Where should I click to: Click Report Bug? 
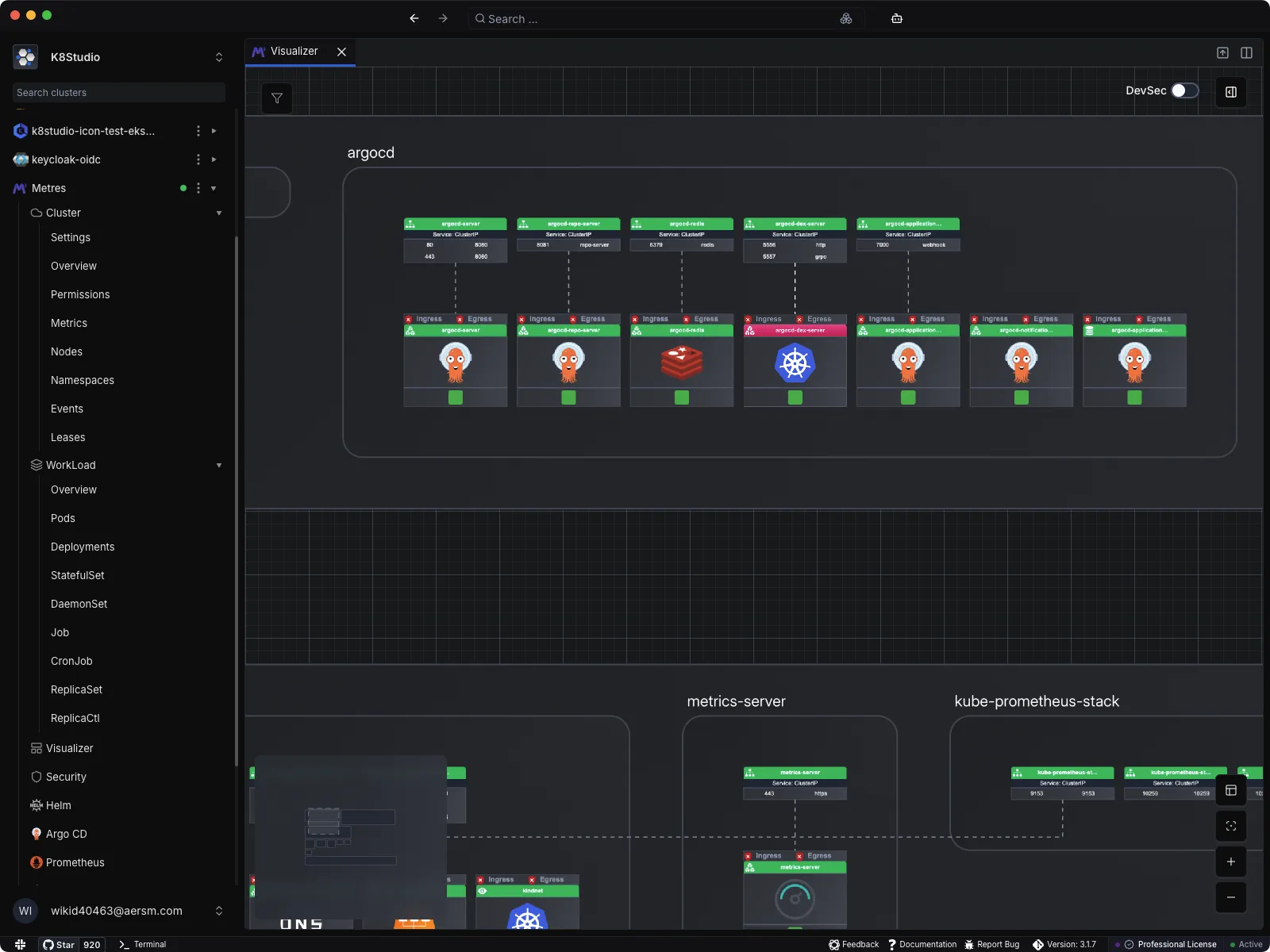tap(992, 944)
